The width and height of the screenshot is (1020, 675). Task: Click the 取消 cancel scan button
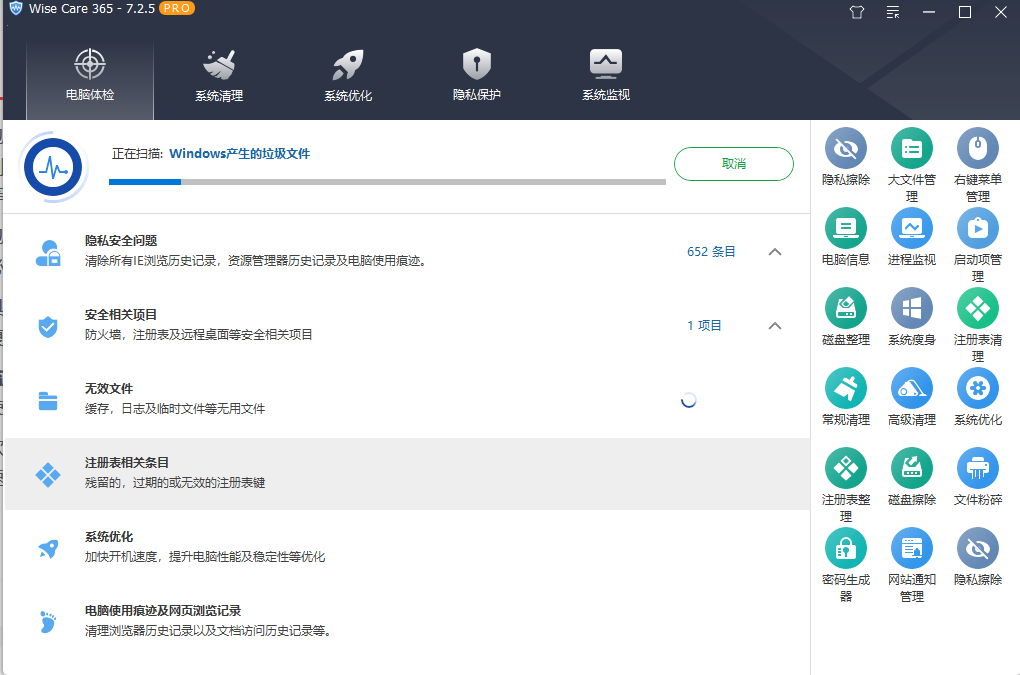733,163
